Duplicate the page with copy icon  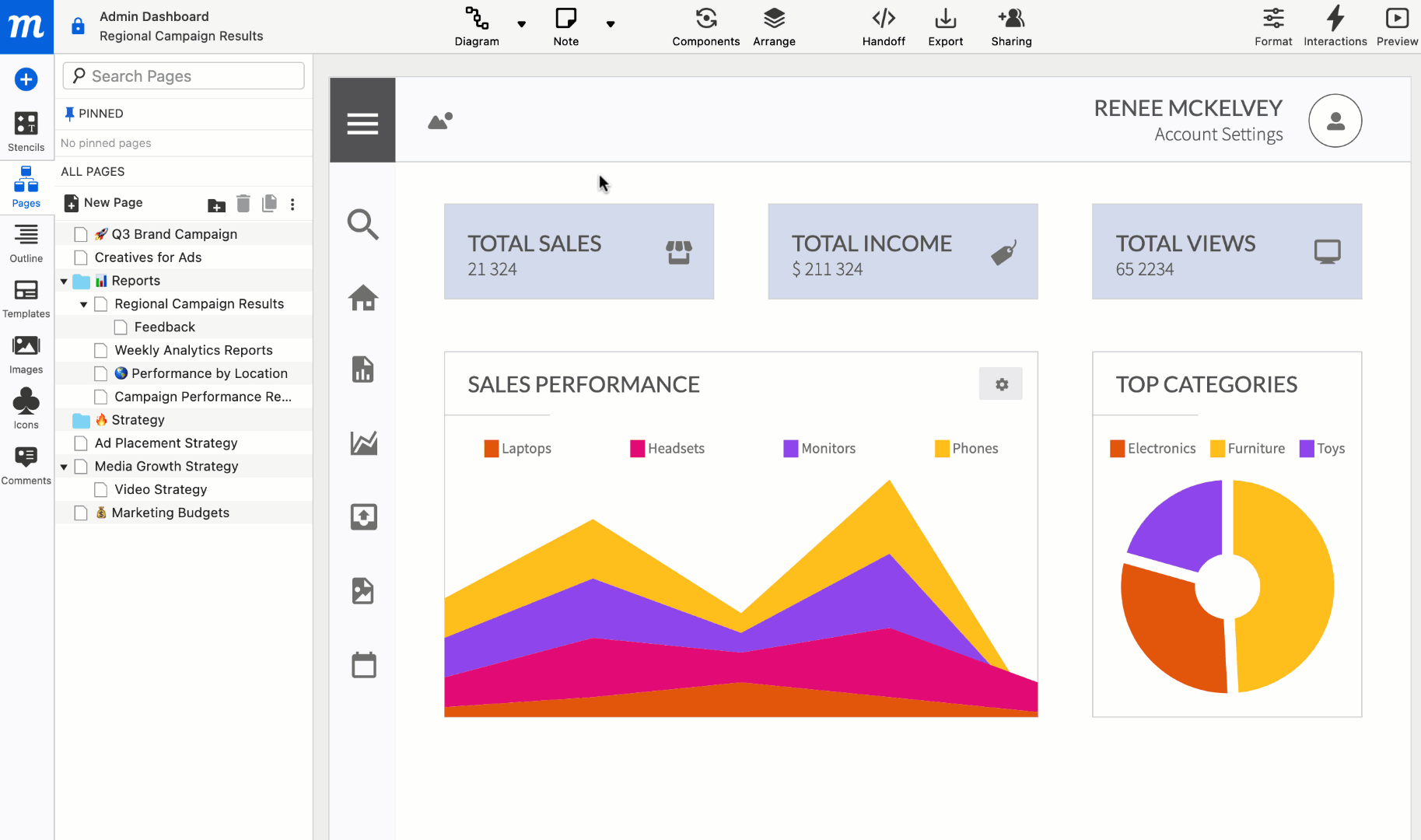pyautogui.click(x=269, y=204)
